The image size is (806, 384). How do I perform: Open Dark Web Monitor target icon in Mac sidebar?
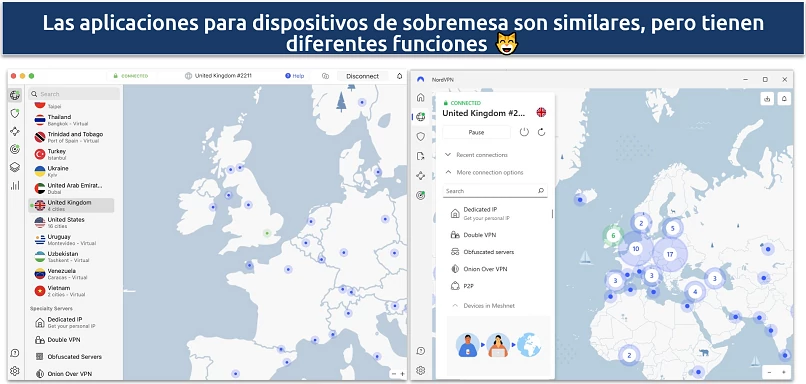(15, 150)
